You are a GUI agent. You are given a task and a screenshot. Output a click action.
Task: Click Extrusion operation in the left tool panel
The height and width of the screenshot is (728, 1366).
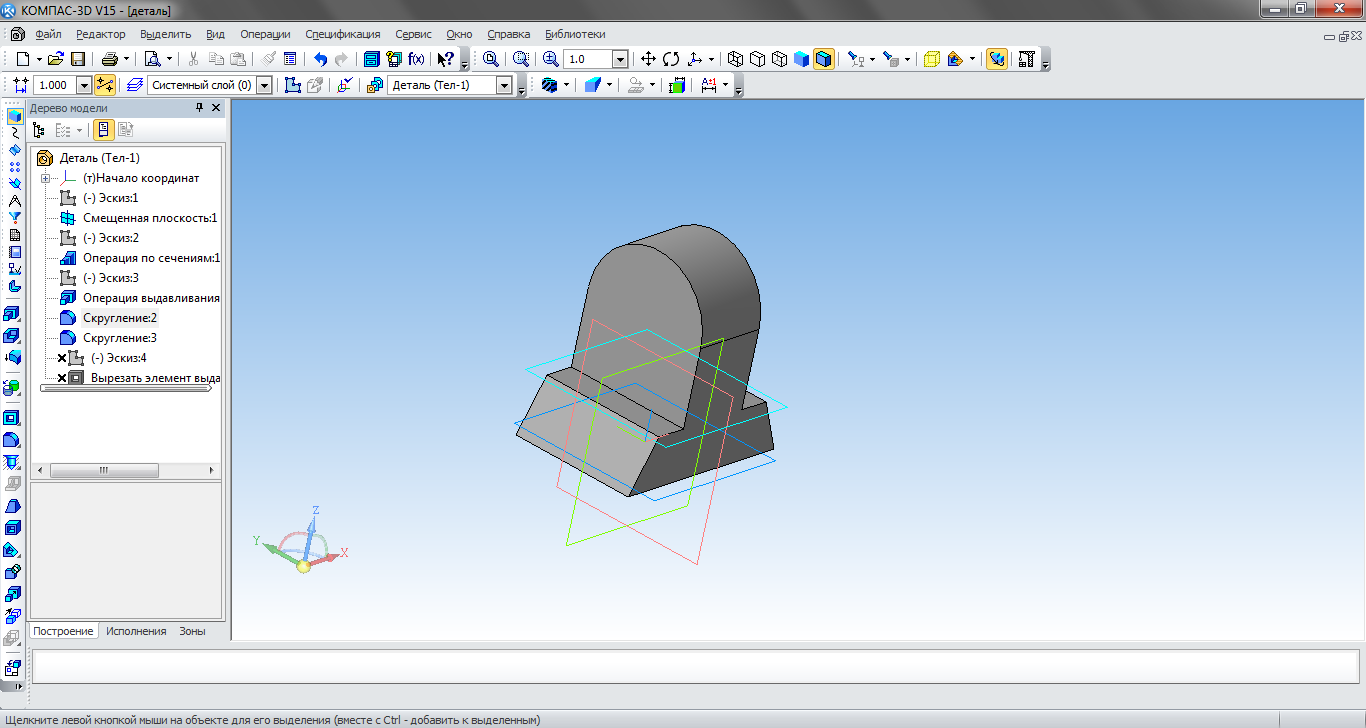click(x=14, y=313)
